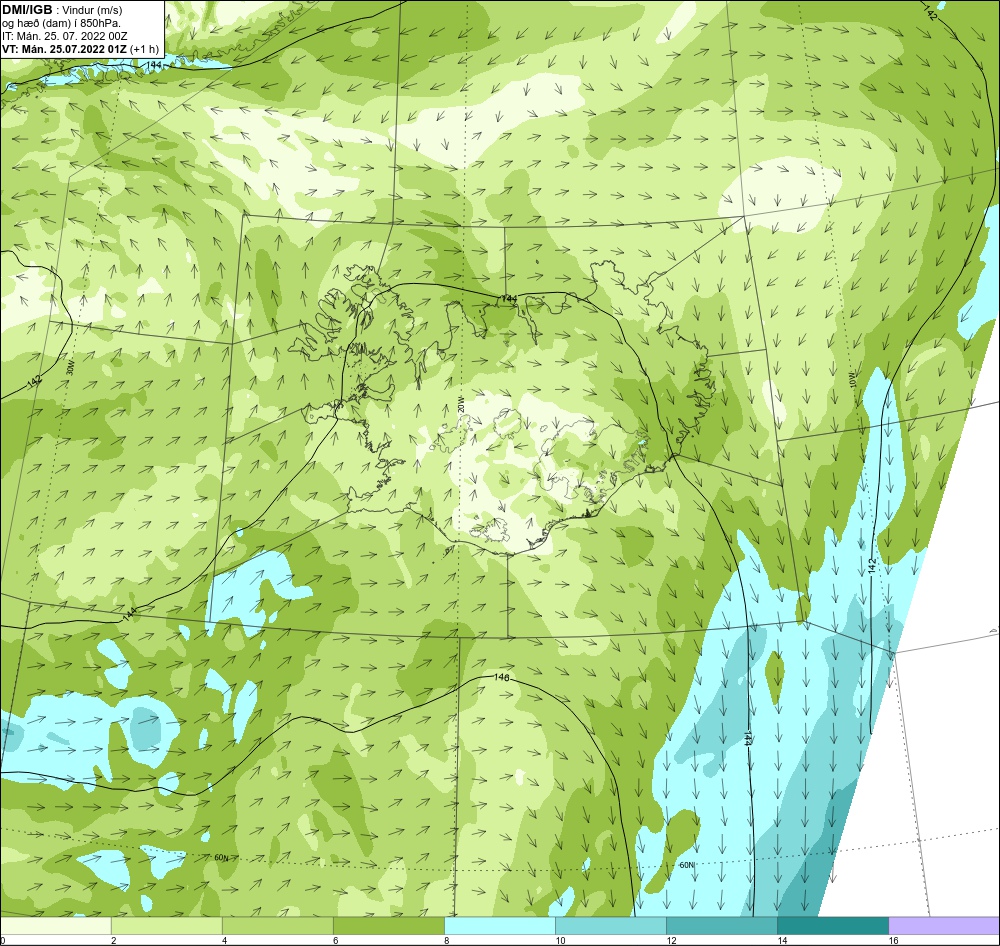Click the '146' contour label
1000x946 pixels.
point(501,677)
